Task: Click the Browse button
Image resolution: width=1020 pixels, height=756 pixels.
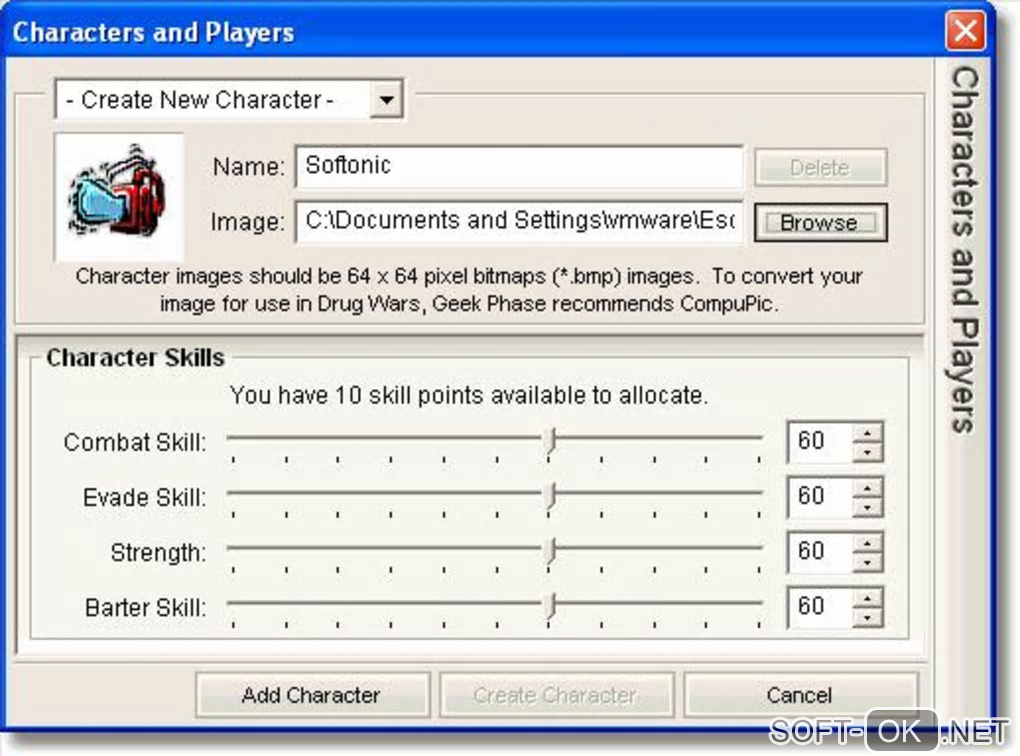Action: click(x=820, y=223)
